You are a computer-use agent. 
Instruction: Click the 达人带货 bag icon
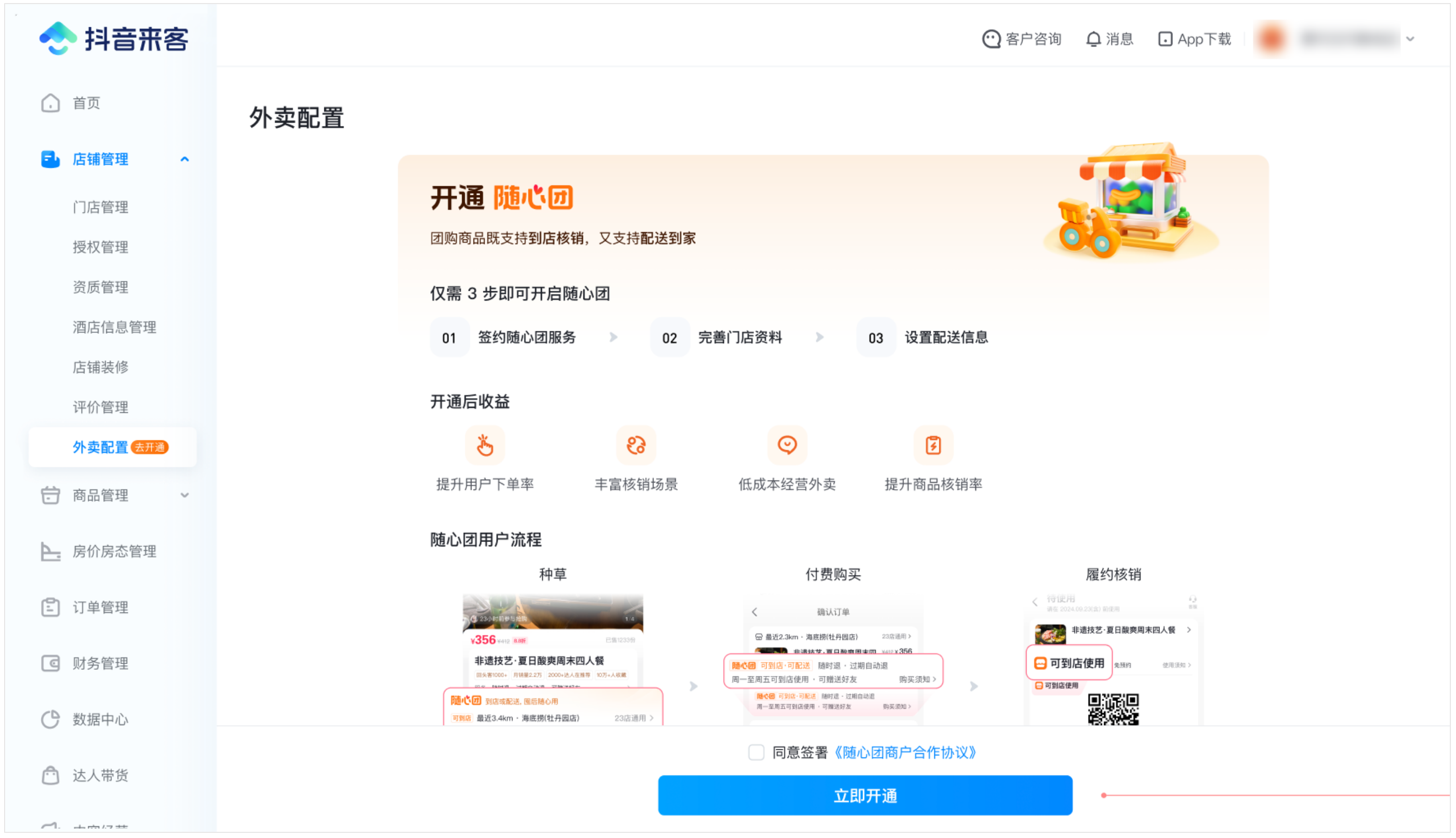point(51,775)
